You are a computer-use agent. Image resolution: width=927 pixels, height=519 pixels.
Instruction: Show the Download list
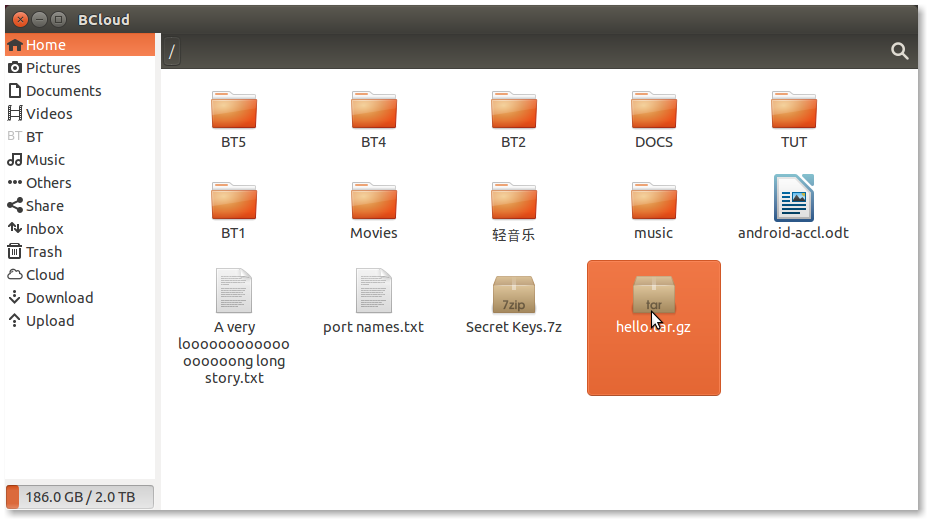point(80,299)
